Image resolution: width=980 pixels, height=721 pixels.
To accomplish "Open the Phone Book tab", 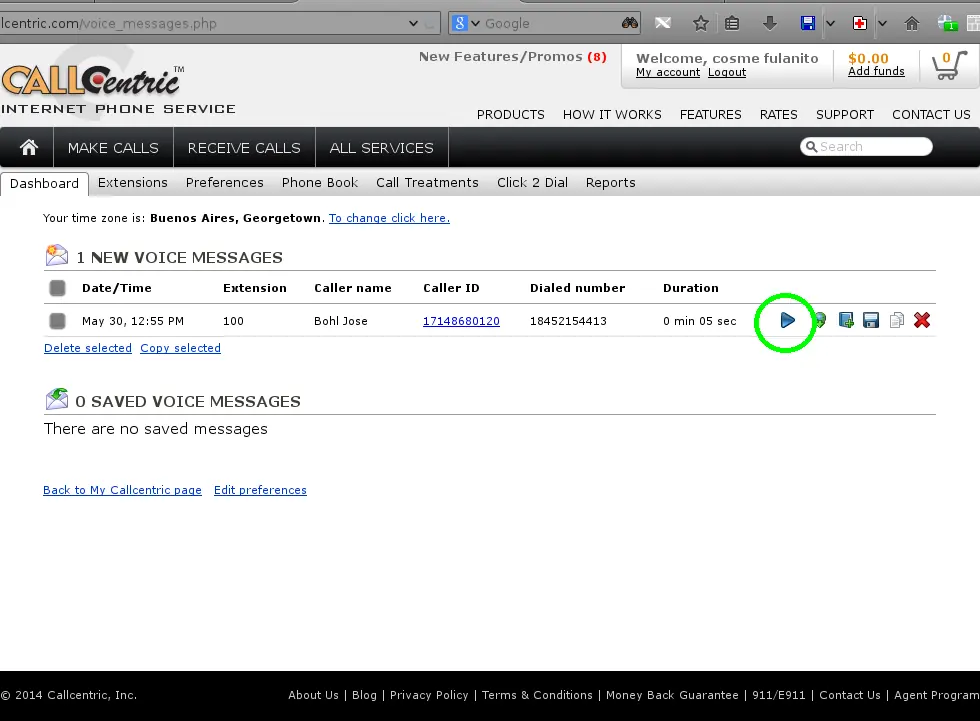I will coord(319,182).
